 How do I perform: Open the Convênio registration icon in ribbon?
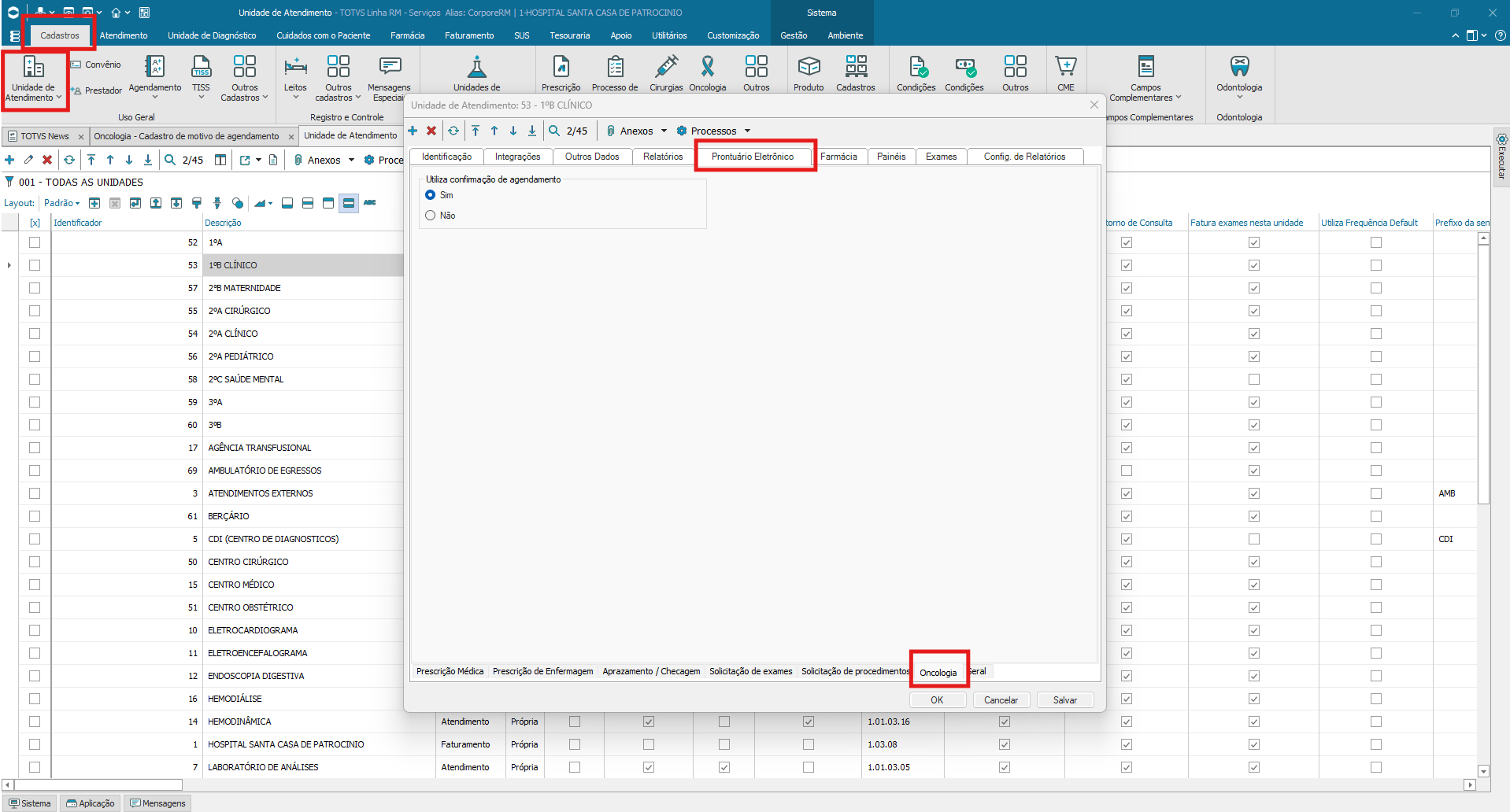click(x=96, y=65)
